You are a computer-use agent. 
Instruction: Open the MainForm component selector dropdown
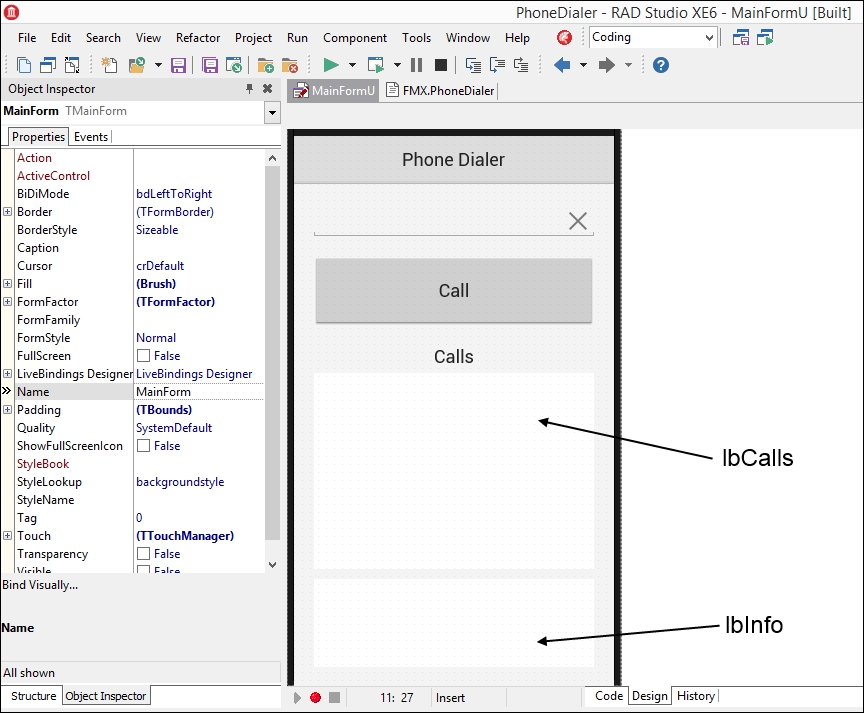click(x=272, y=113)
